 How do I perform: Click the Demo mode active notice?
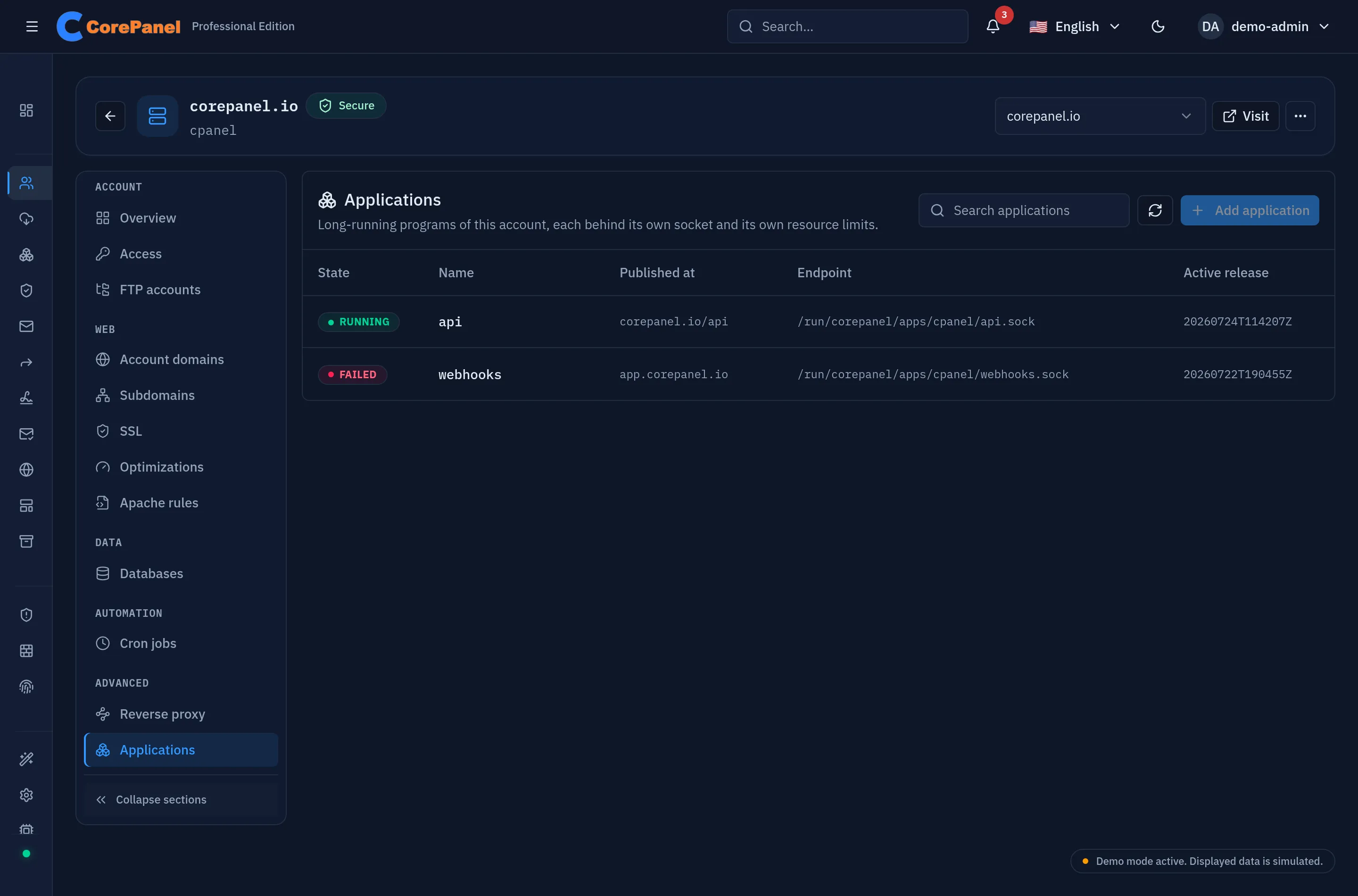pyautogui.click(x=1202, y=861)
